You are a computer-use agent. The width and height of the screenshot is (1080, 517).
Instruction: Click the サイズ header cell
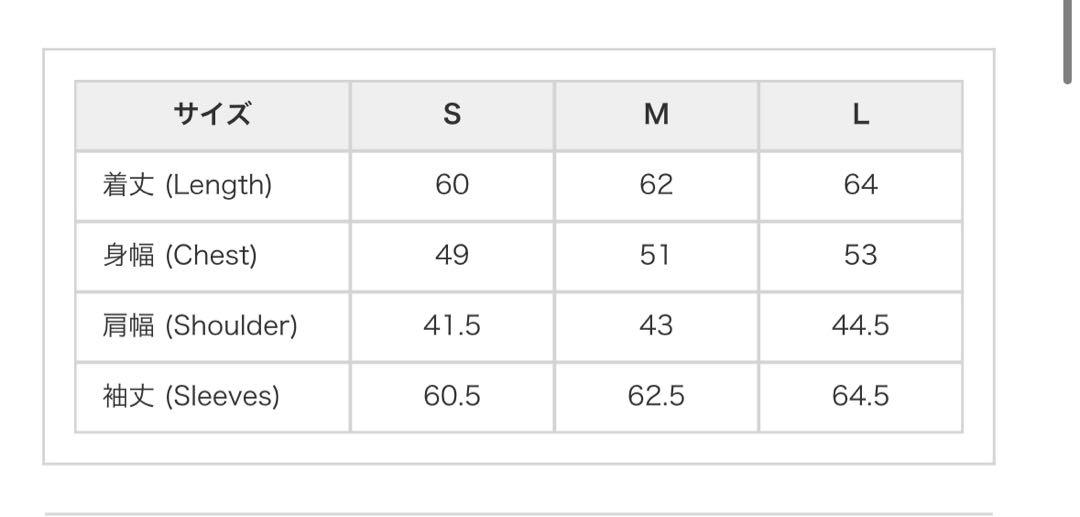click(212, 115)
